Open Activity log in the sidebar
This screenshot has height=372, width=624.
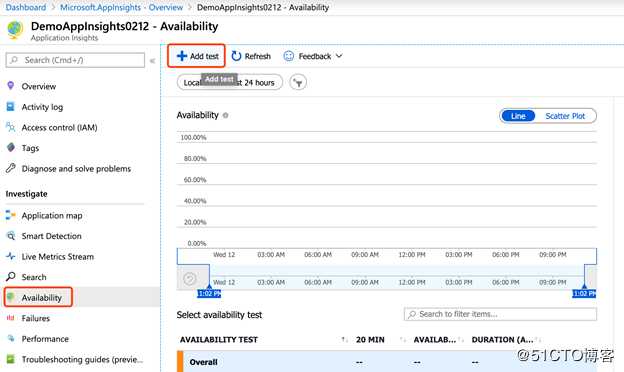coord(42,107)
